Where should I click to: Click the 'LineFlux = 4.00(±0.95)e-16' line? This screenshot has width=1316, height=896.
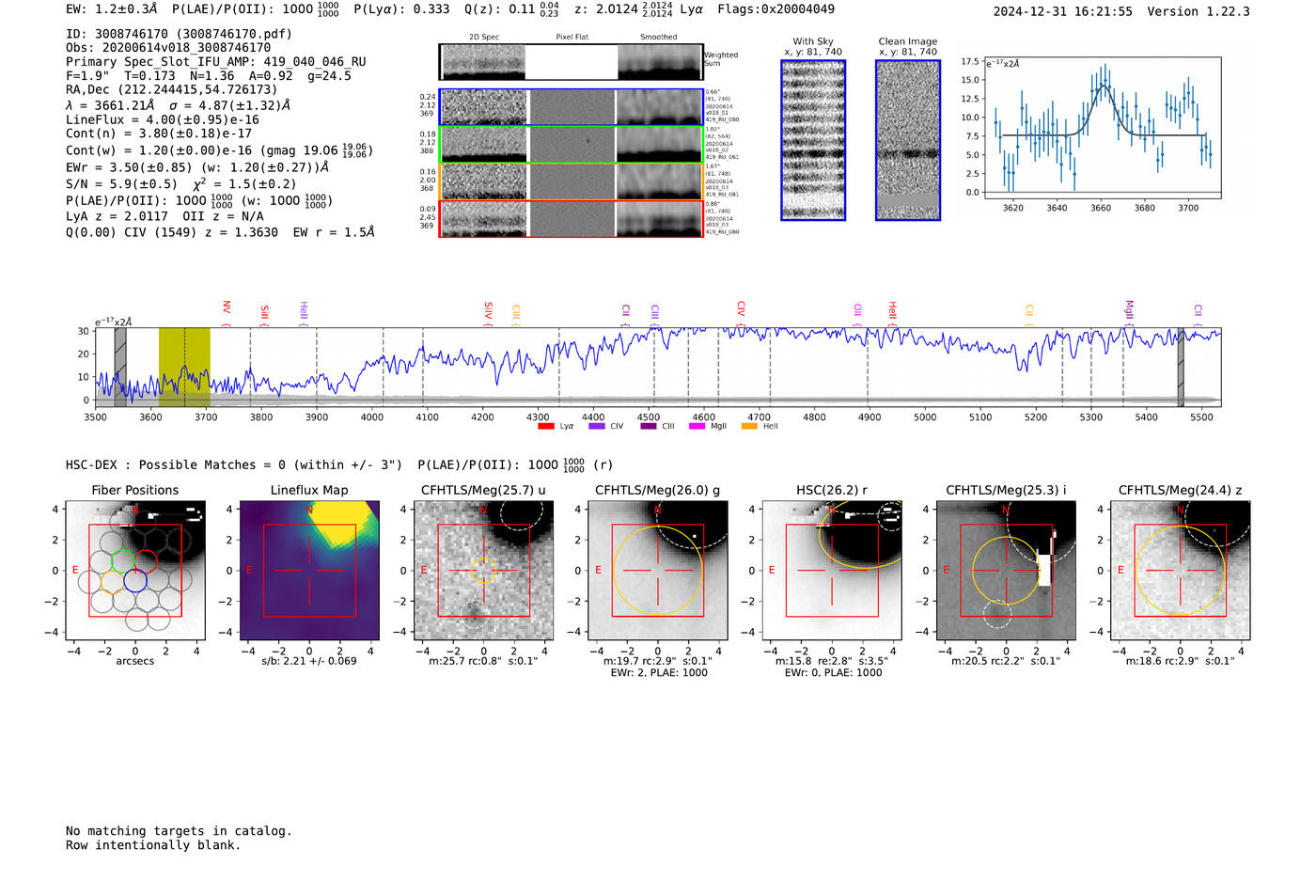163,119
